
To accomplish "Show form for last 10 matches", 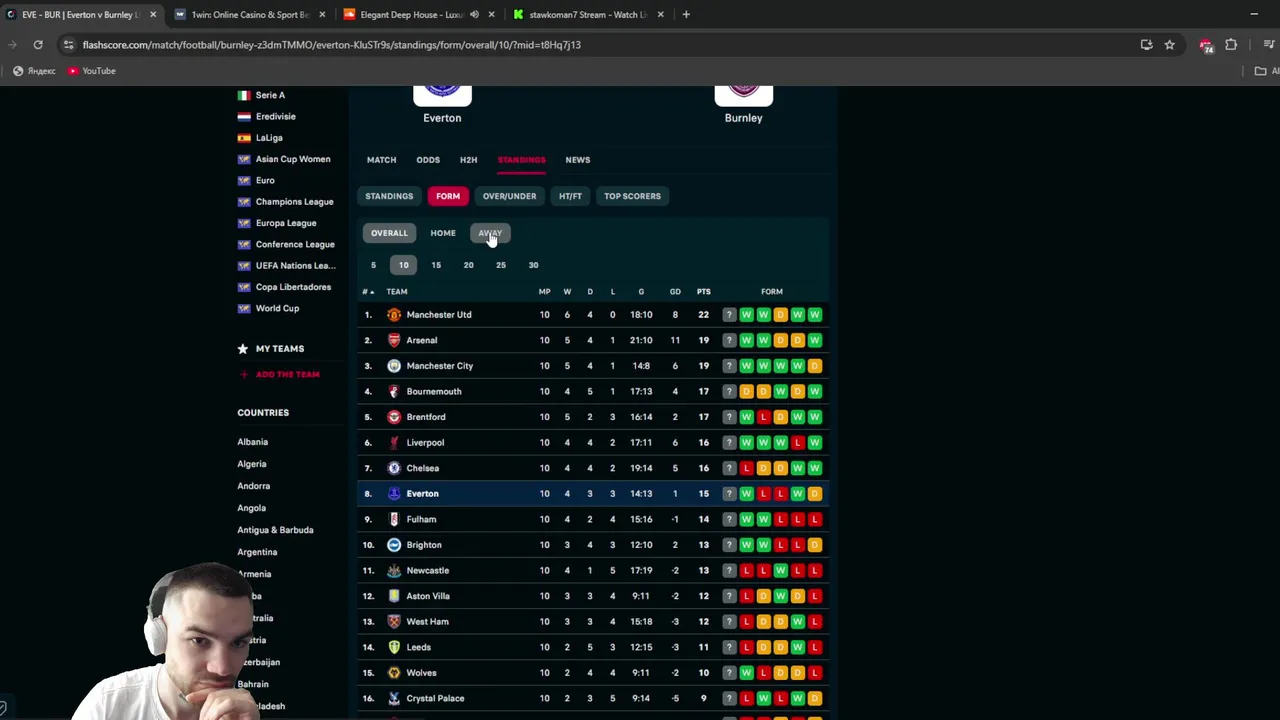I will (403, 265).
